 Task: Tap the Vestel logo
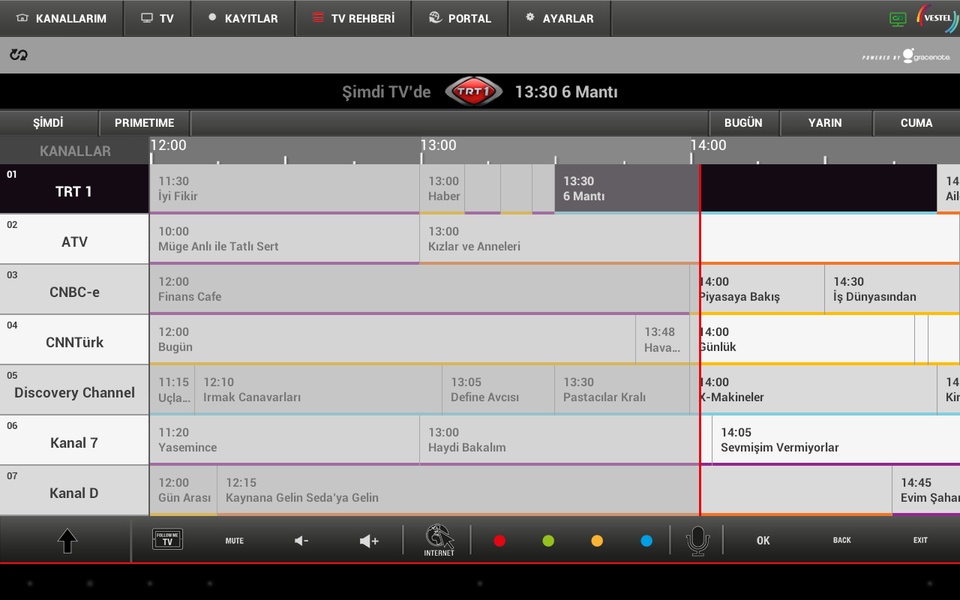pos(937,18)
